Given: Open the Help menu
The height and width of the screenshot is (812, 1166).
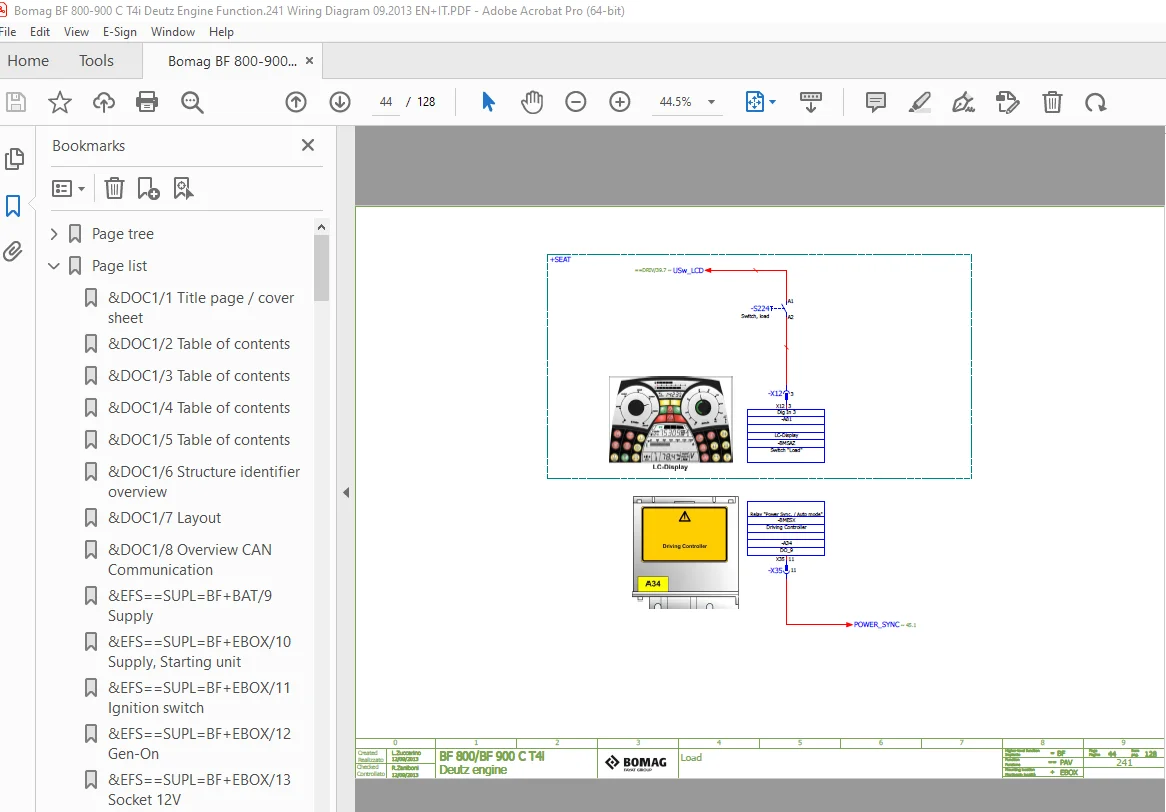Looking at the screenshot, I should coord(221,32).
